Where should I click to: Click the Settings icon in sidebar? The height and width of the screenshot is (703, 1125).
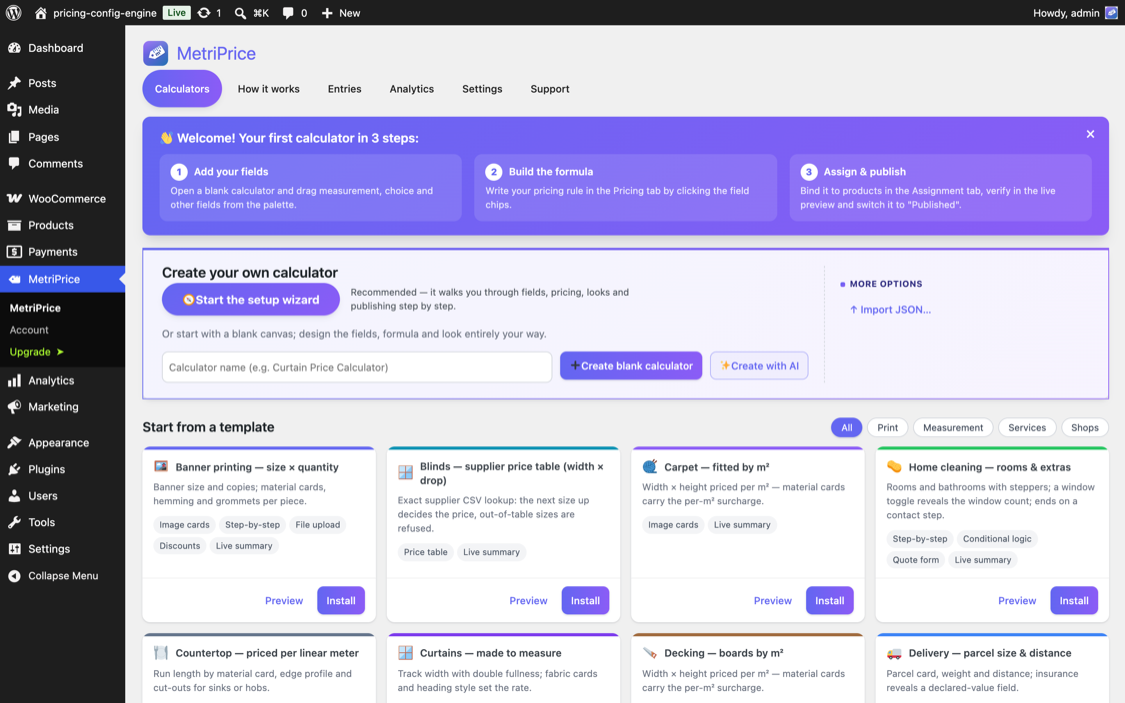(14, 549)
